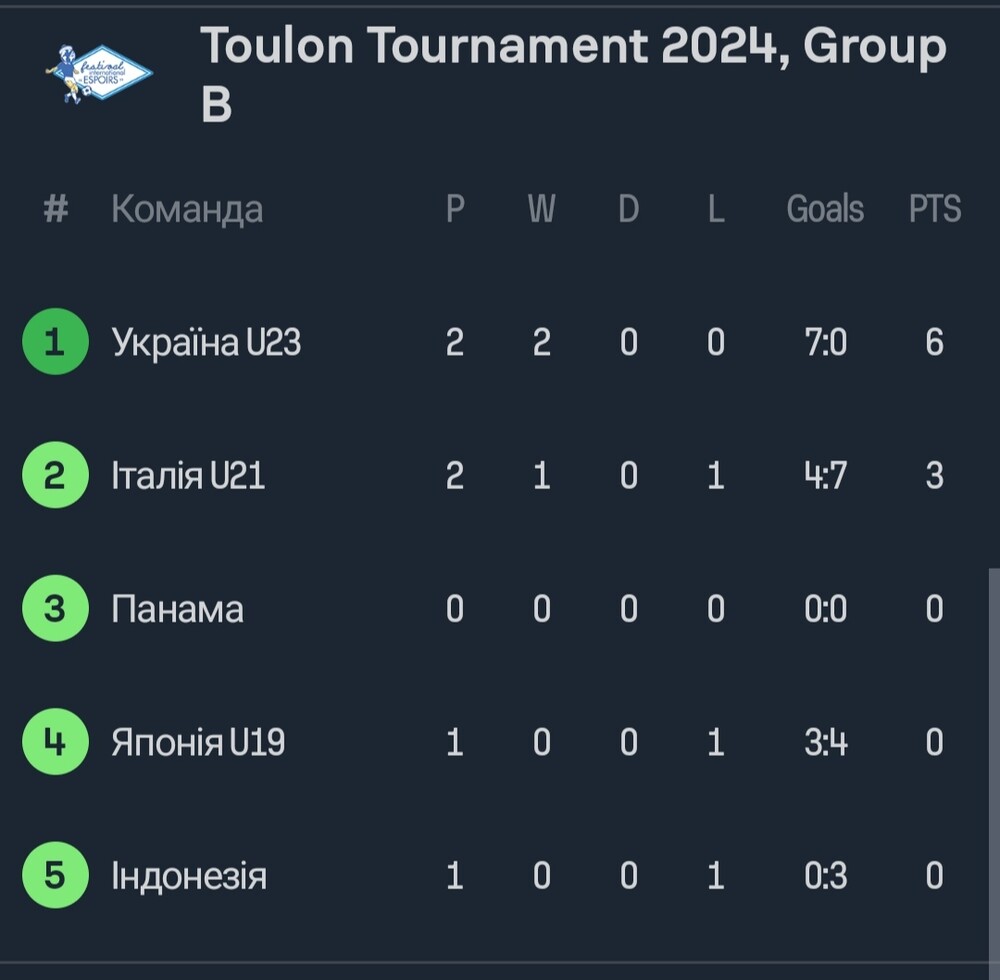Screen dimensions: 1000x980
Task: Select the position 2 circle badge
Action: tap(55, 475)
